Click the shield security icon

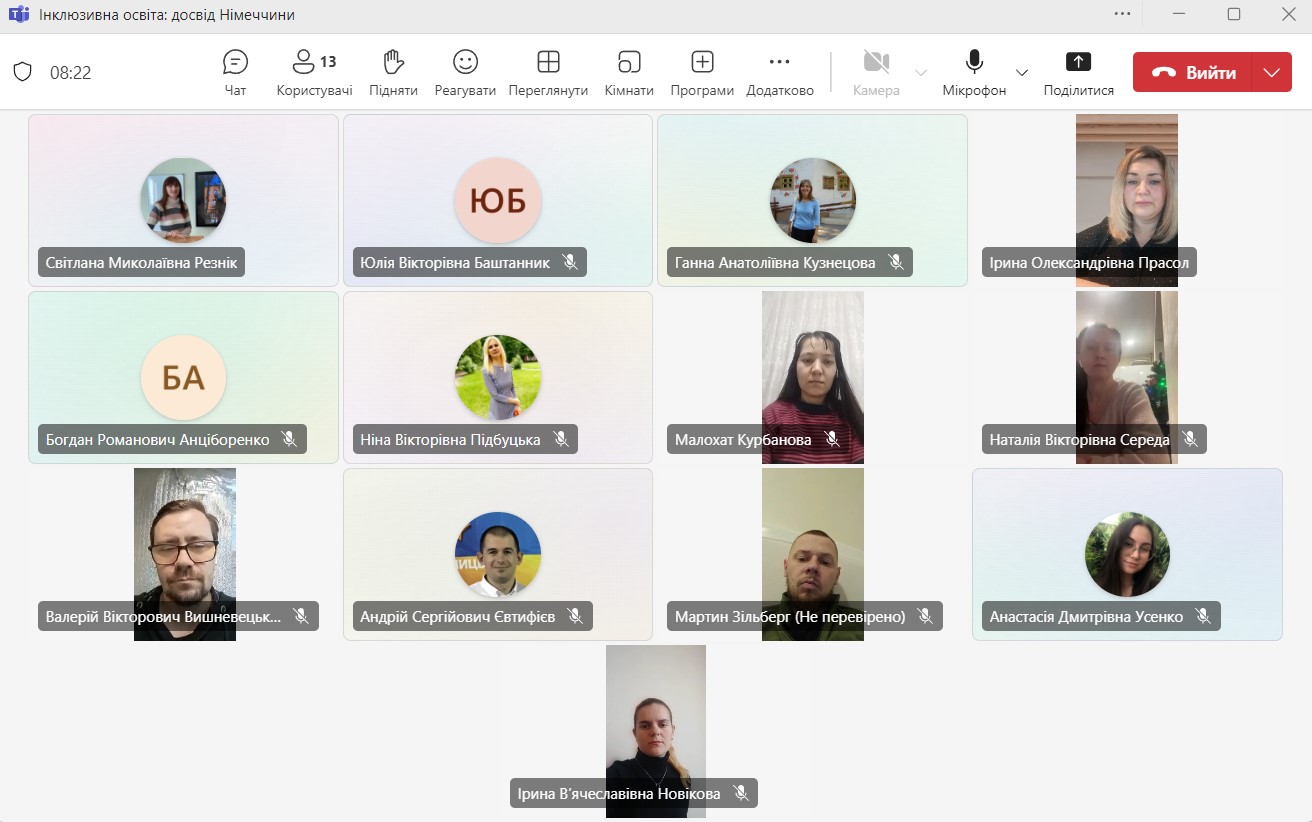click(x=22, y=72)
